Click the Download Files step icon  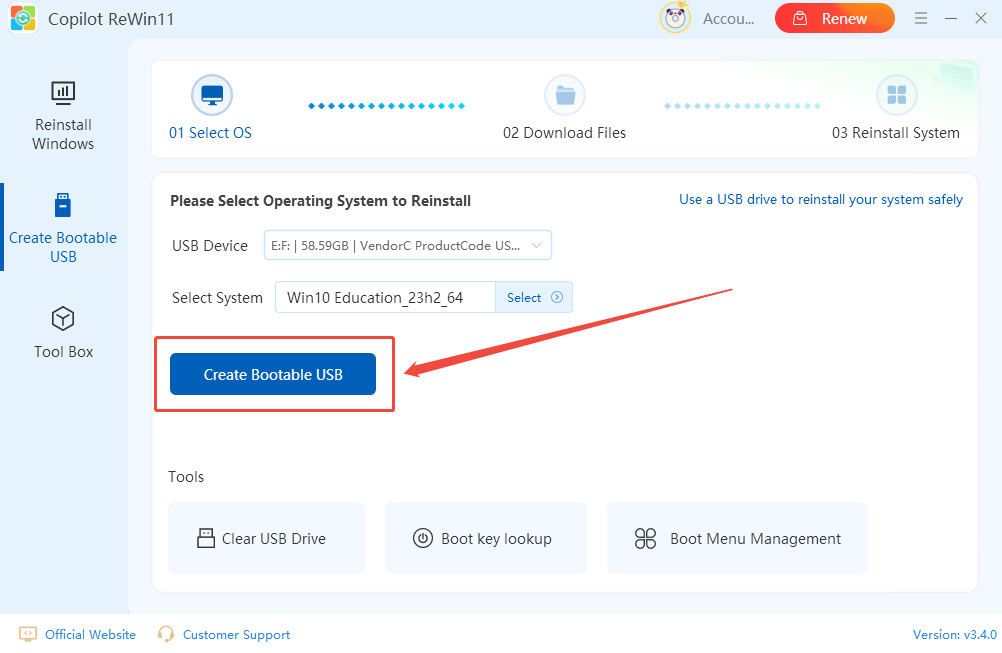(564, 95)
